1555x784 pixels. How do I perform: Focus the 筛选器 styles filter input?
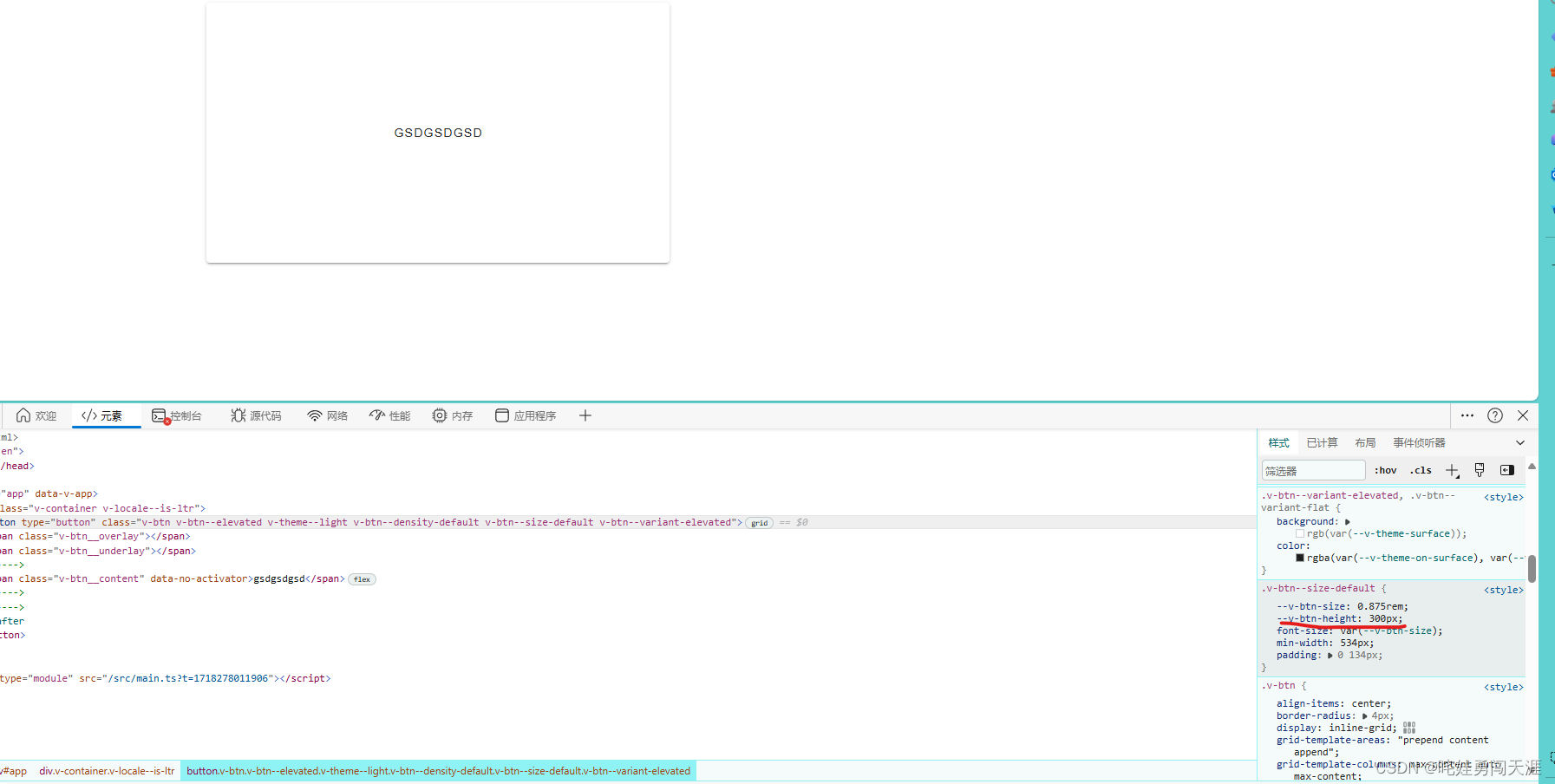pos(1313,471)
